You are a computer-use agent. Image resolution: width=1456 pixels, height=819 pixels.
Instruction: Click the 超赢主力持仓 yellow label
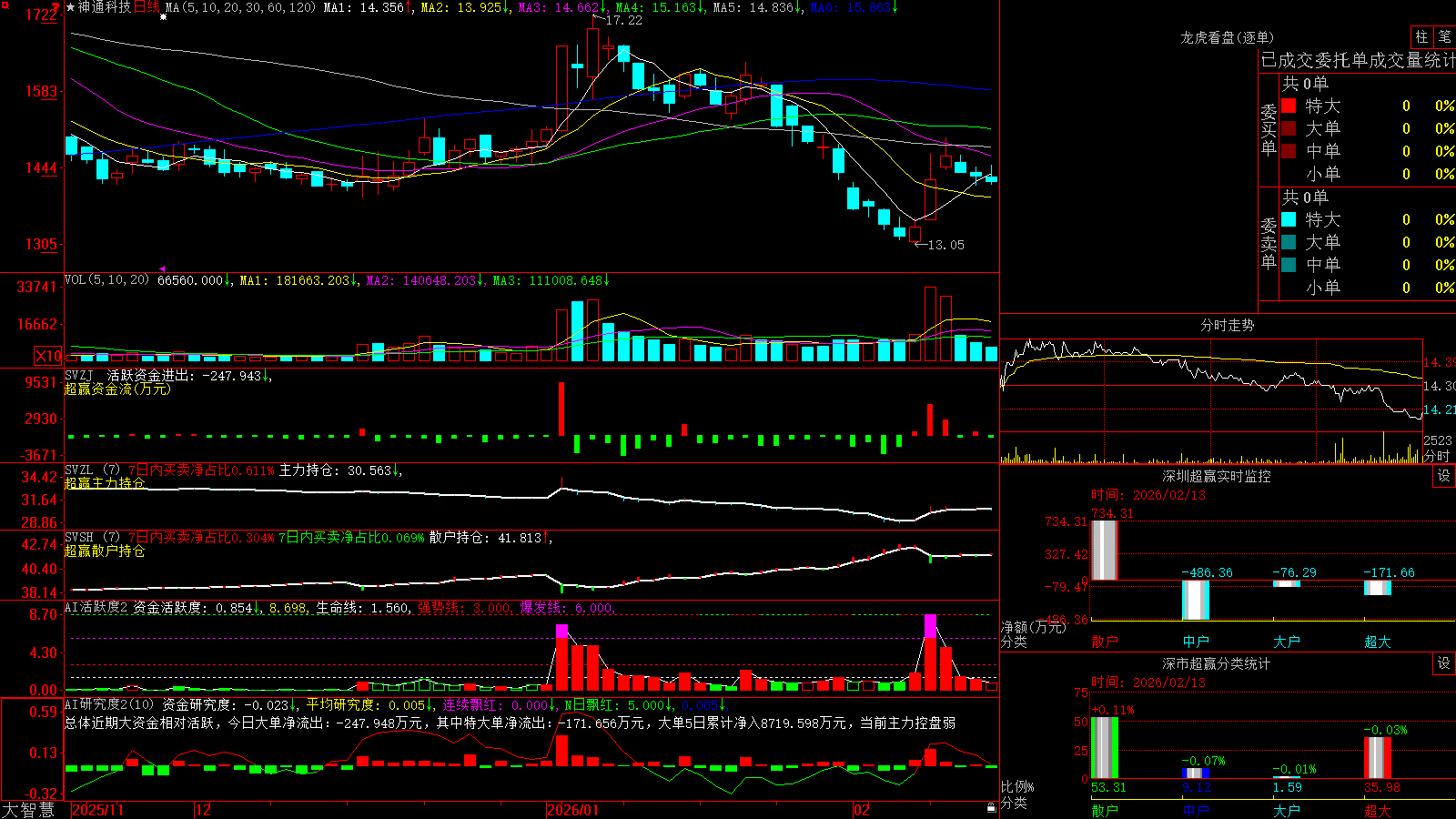[105, 482]
